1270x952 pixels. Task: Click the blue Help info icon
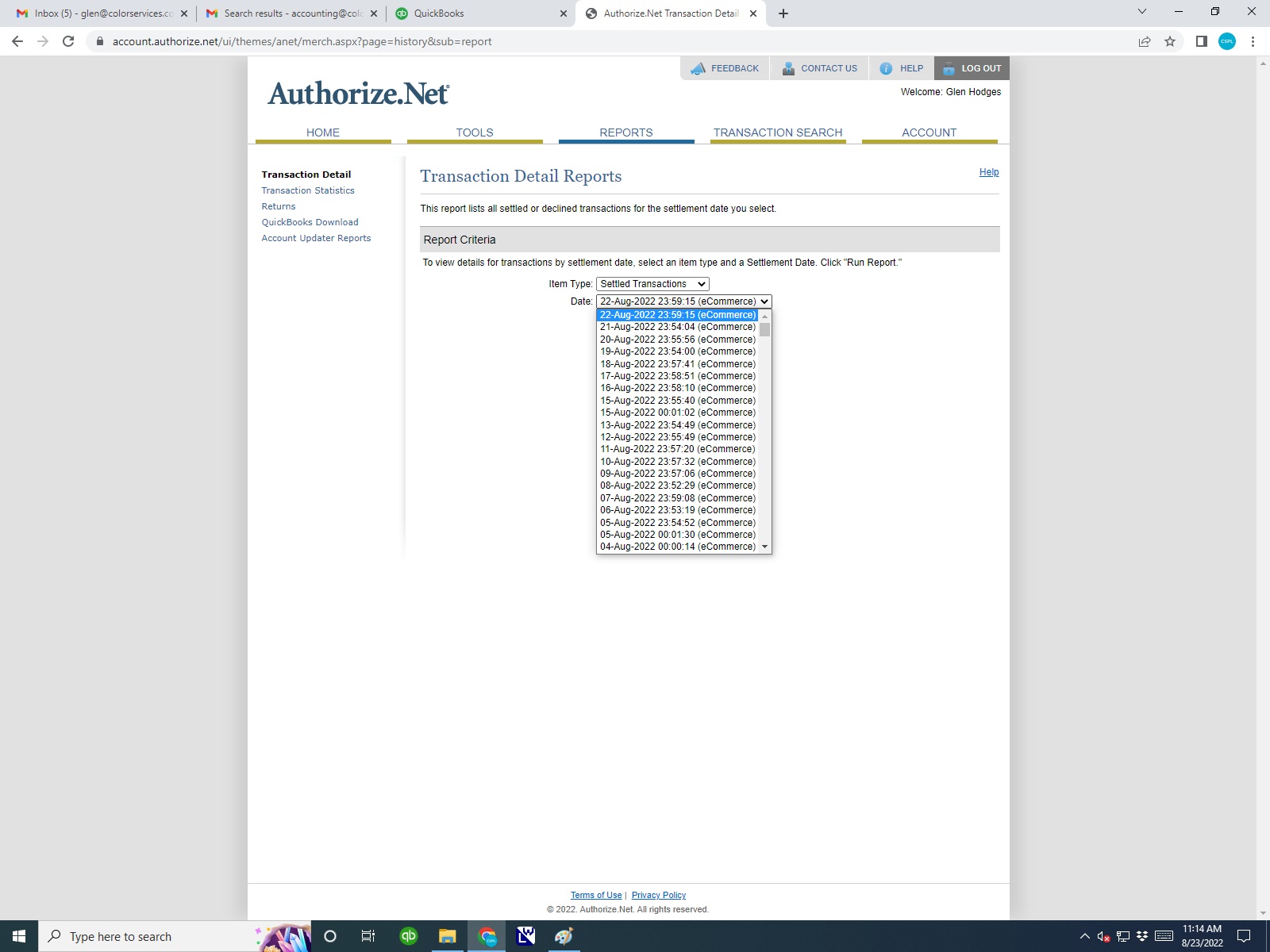[886, 69]
